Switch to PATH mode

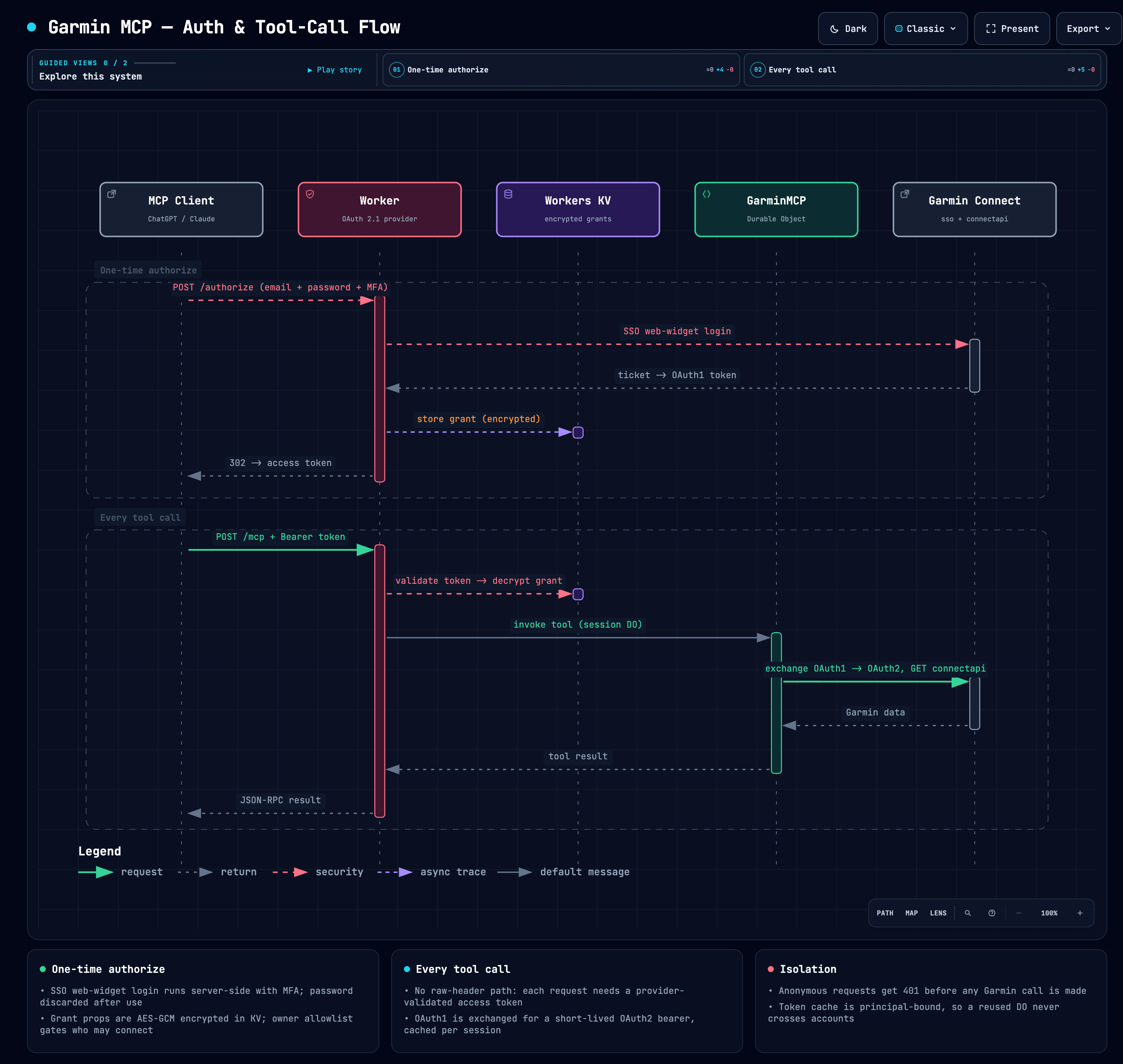(x=885, y=913)
